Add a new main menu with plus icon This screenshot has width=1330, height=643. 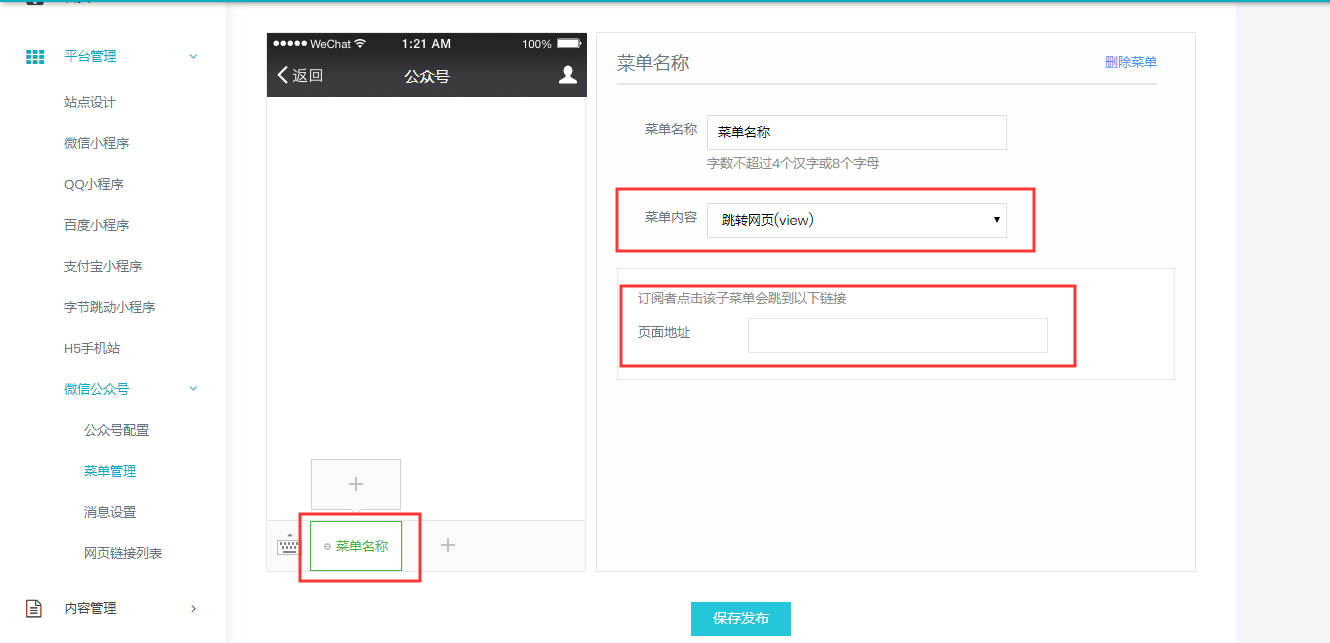point(448,545)
